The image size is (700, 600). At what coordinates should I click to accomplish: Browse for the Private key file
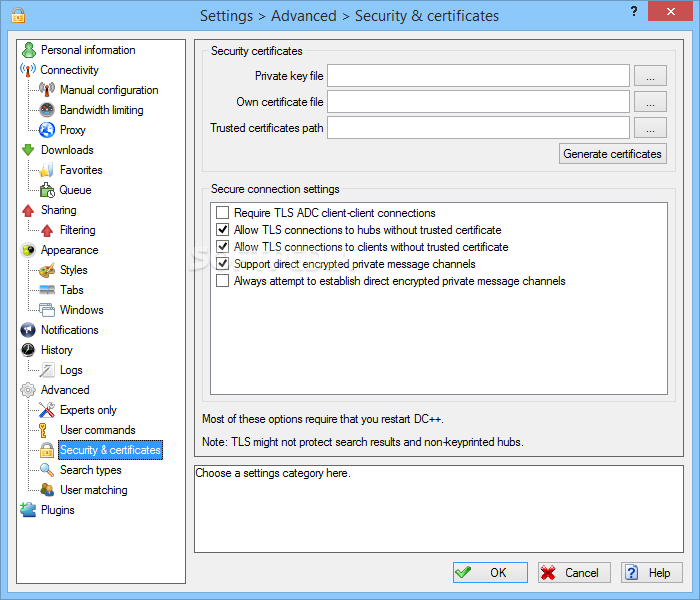(650, 76)
